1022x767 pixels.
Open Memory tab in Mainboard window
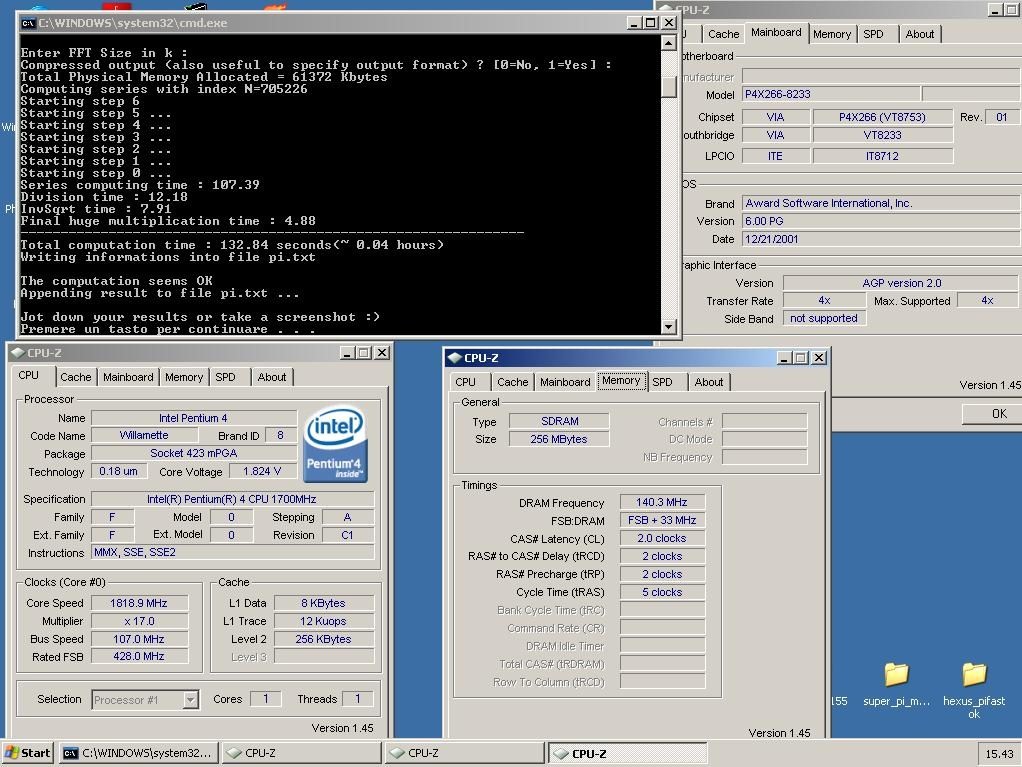click(832, 34)
